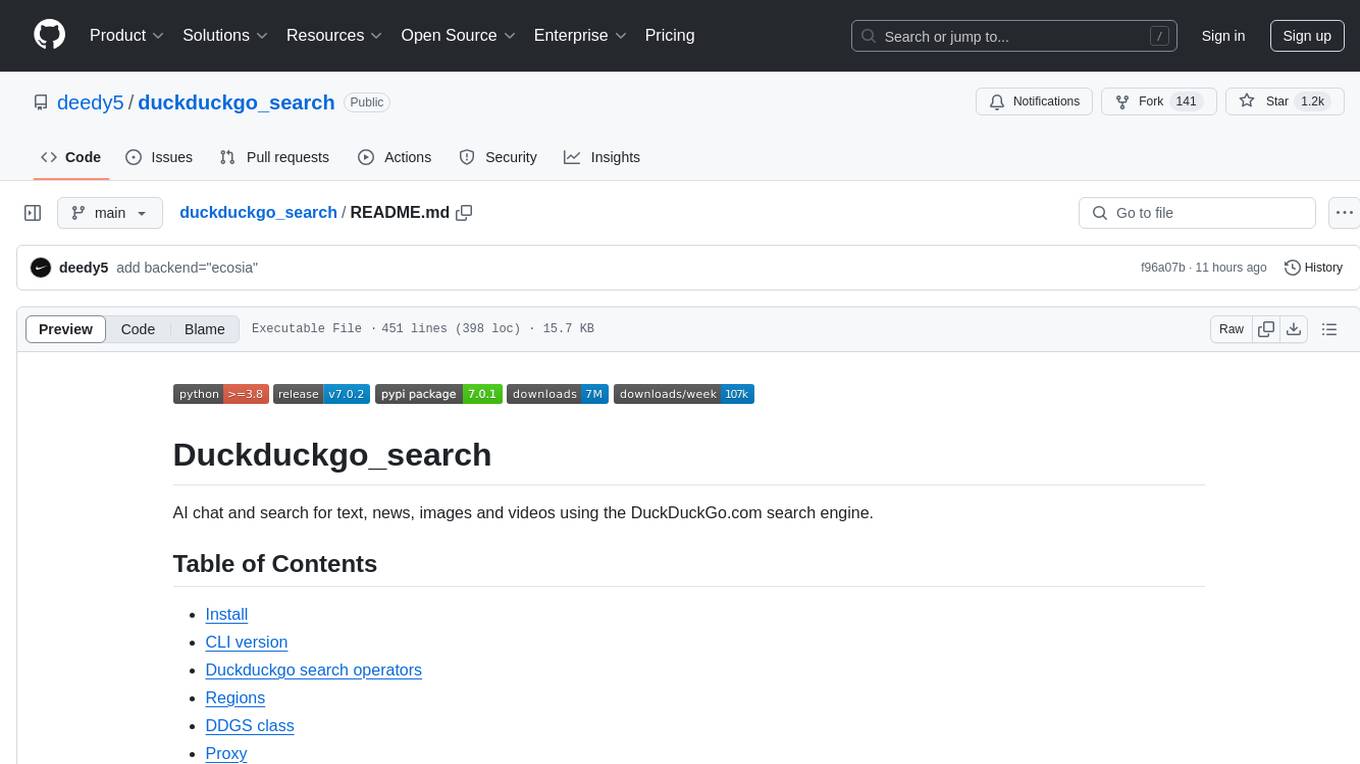Image resolution: width=1360 pixels, height=764 pixels.
Task: Expand the Enterprise menu
Action: pos(580,35)
